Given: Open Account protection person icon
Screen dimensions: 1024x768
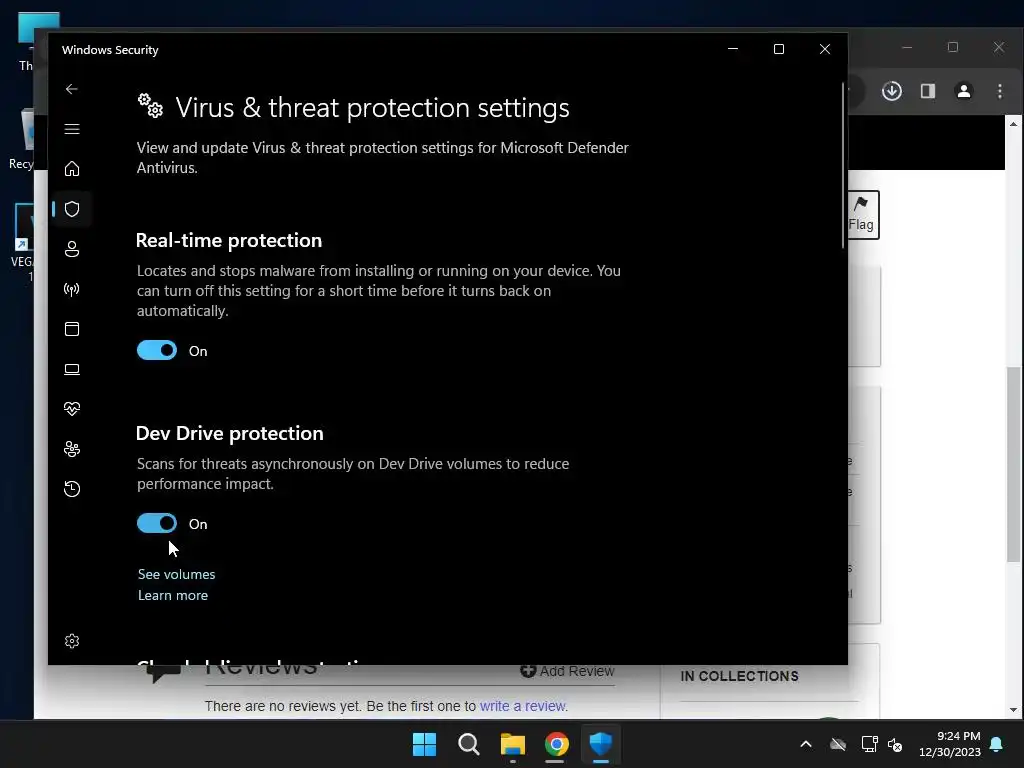Looking at the screenshot, I should [72, 249].
